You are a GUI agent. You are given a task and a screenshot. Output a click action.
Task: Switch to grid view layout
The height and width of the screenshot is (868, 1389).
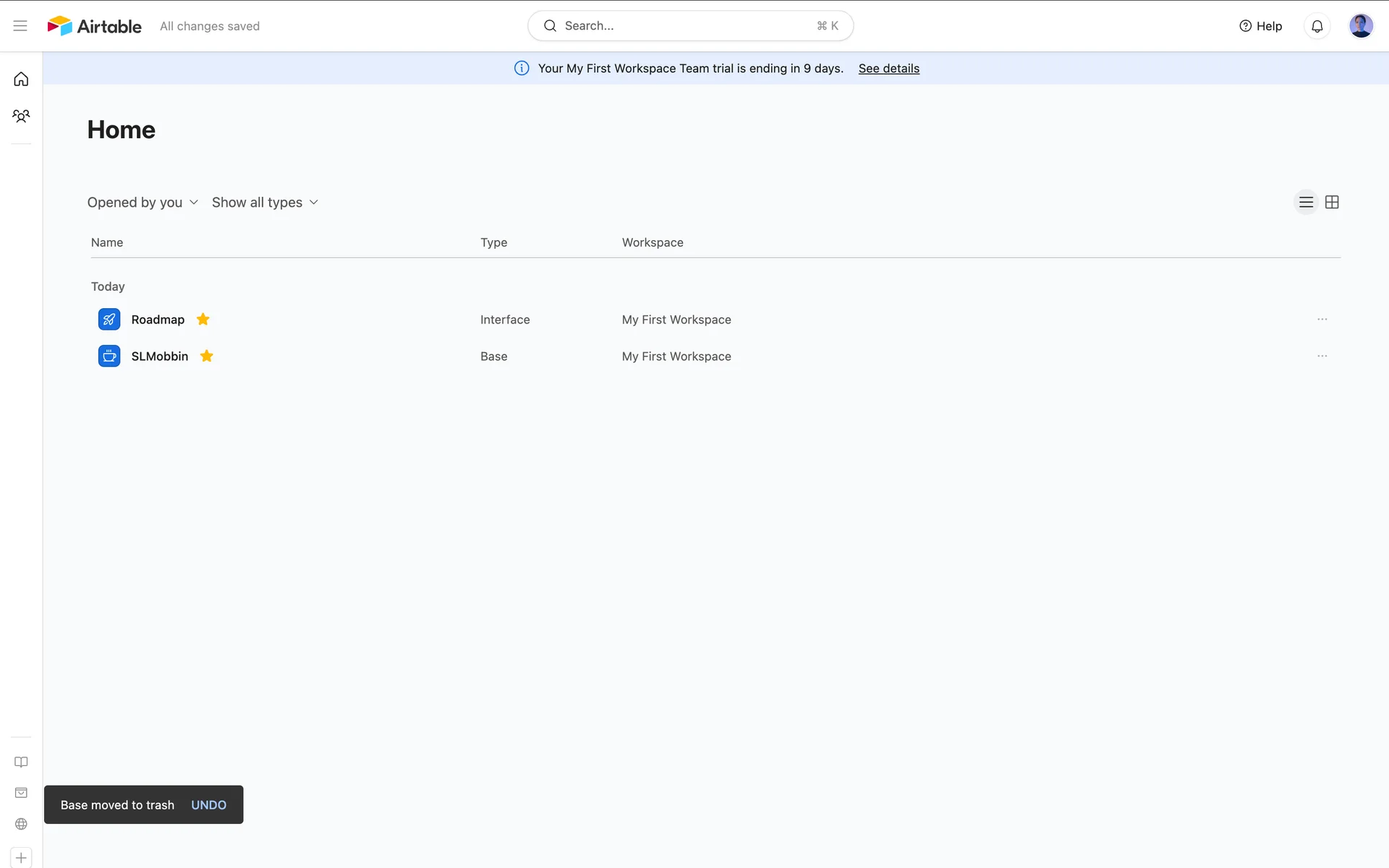click(x=1332, y=203)
